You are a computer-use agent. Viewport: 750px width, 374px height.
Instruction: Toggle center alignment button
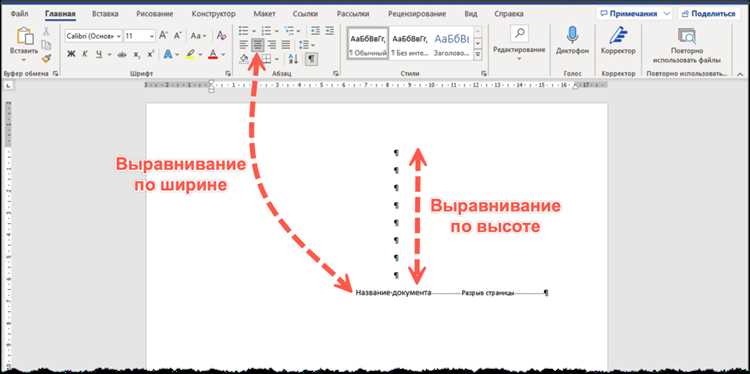pos(258,45)
